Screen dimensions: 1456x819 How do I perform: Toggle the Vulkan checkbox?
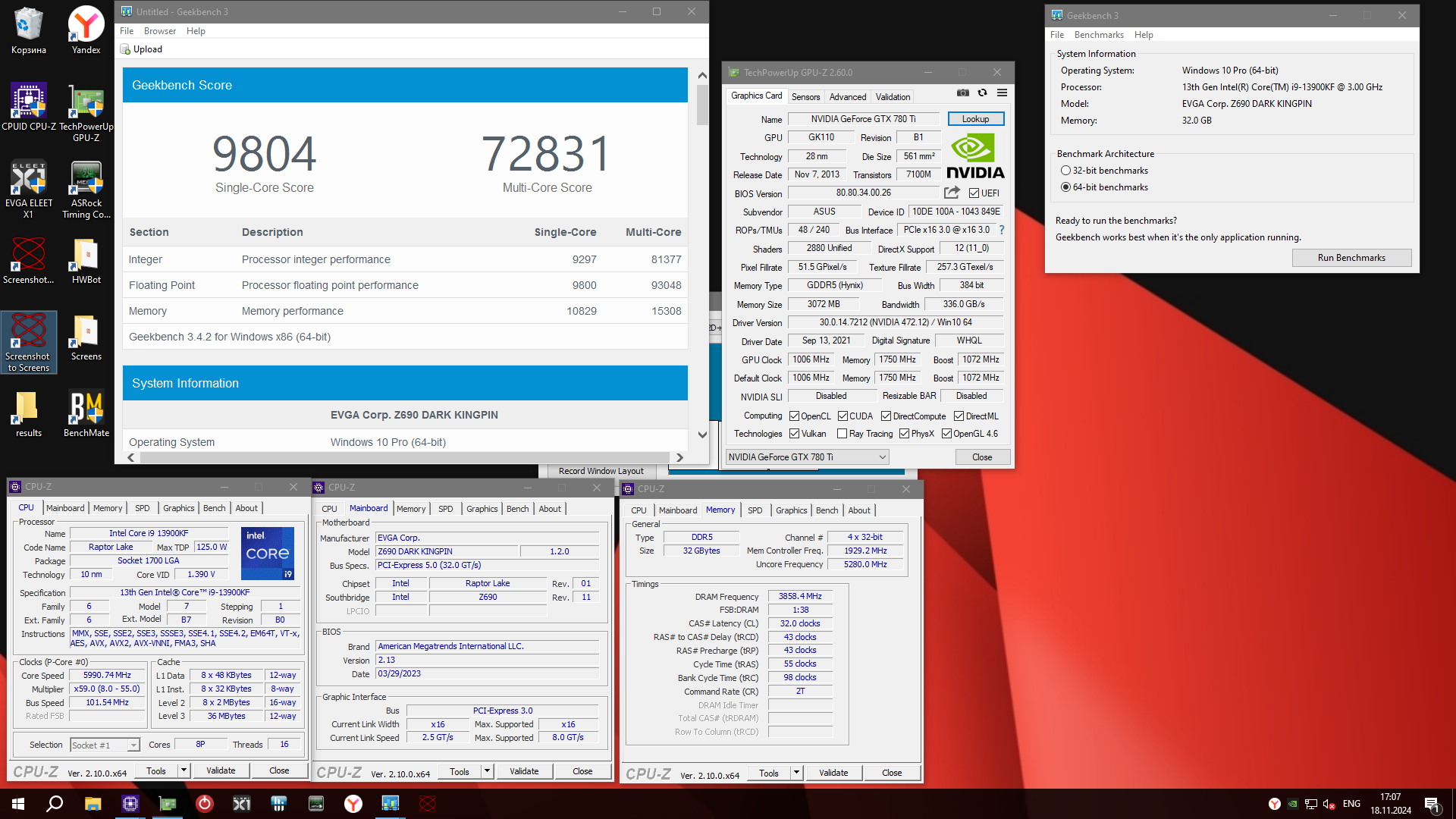point(794,434)
